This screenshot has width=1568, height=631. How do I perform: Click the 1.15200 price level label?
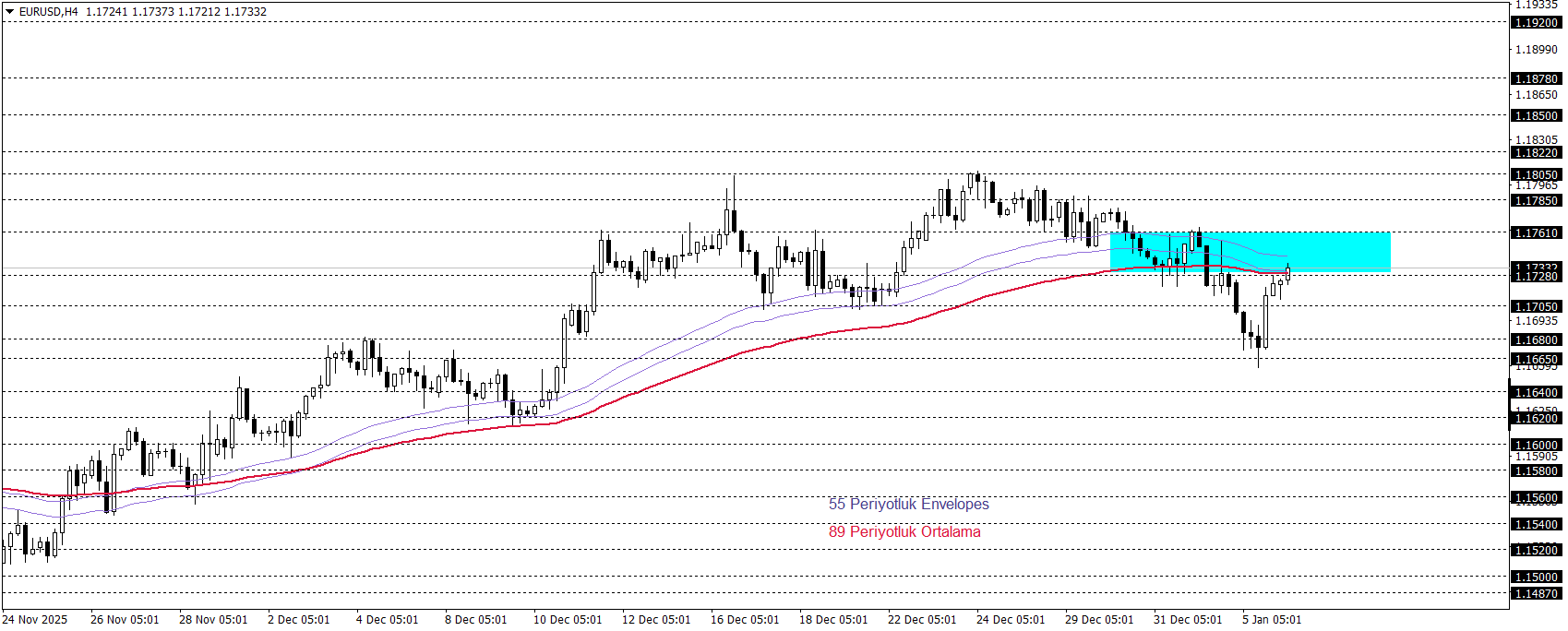pos(1537,551)
